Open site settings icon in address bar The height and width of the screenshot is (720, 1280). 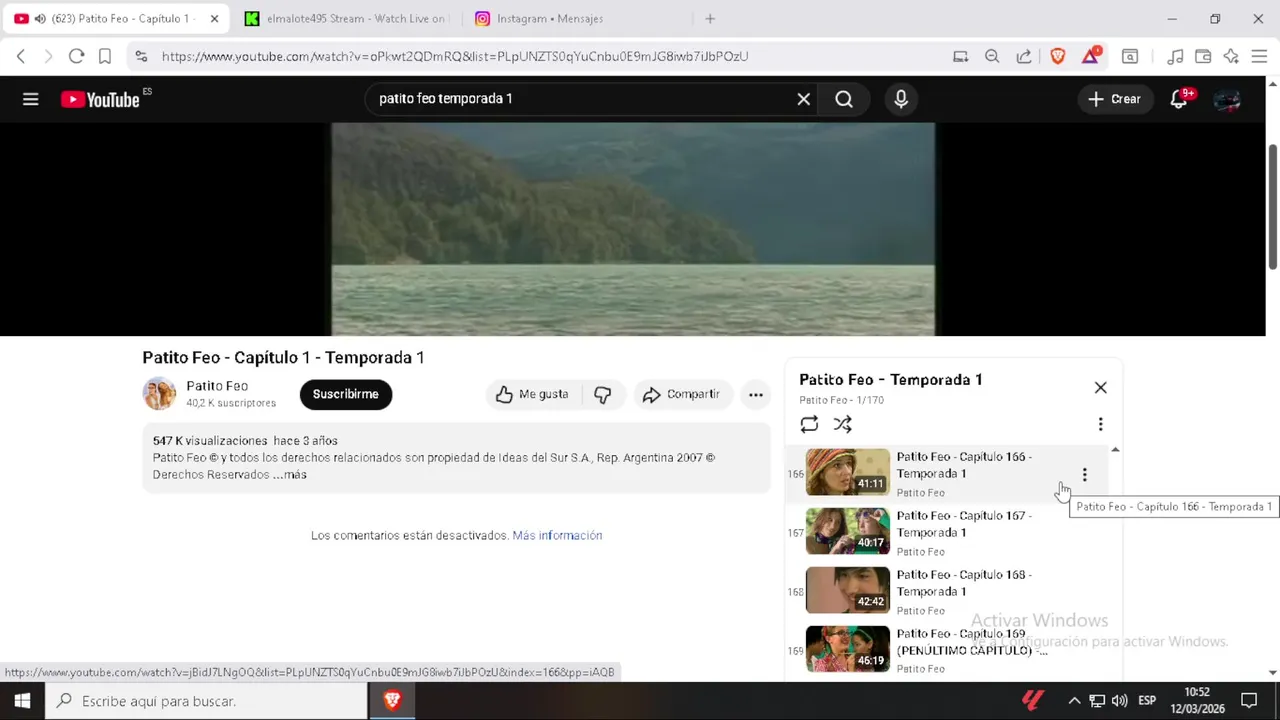click(141, 56)
